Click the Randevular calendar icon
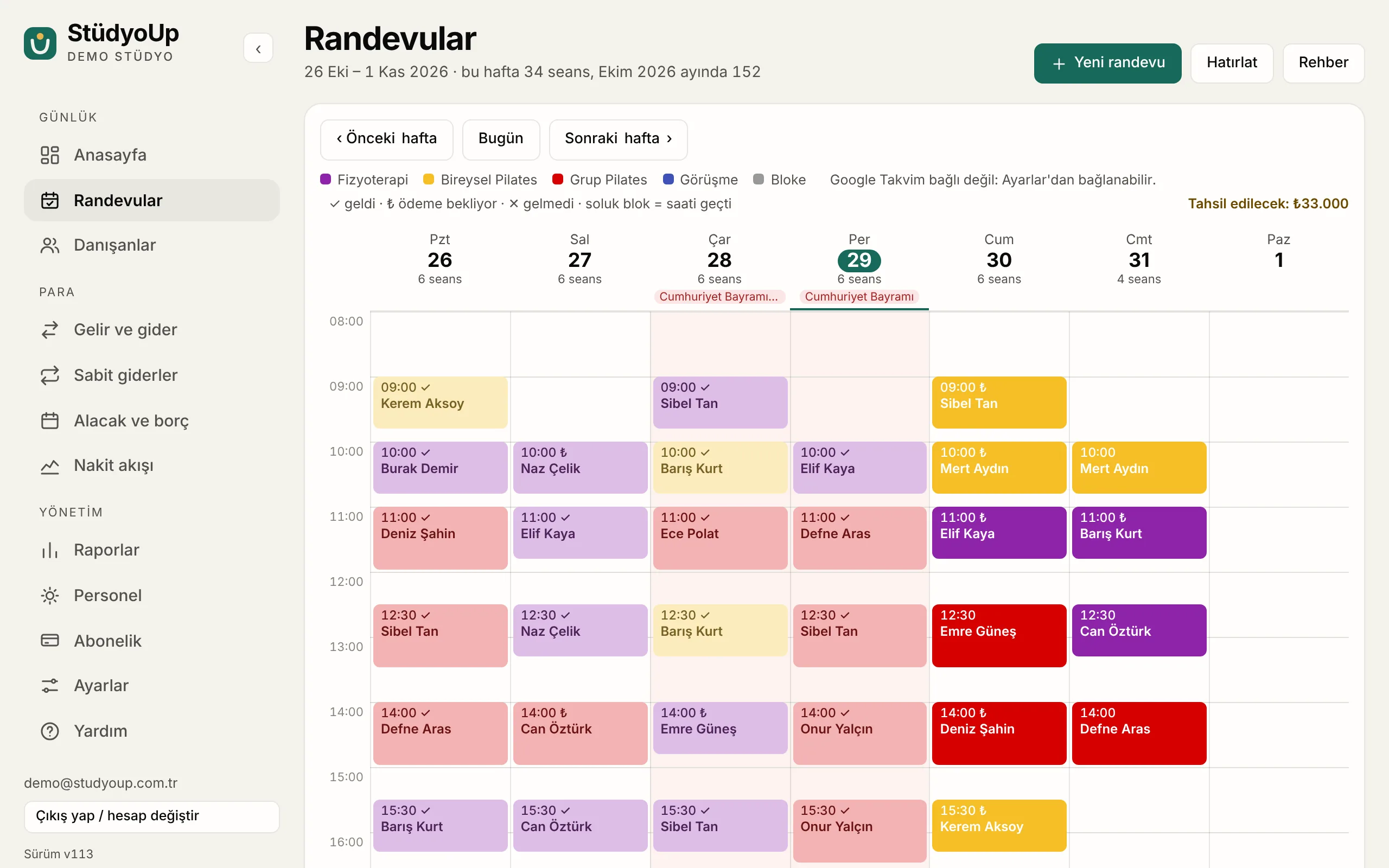The image size is (1389, 868). [x=50, y=200]
